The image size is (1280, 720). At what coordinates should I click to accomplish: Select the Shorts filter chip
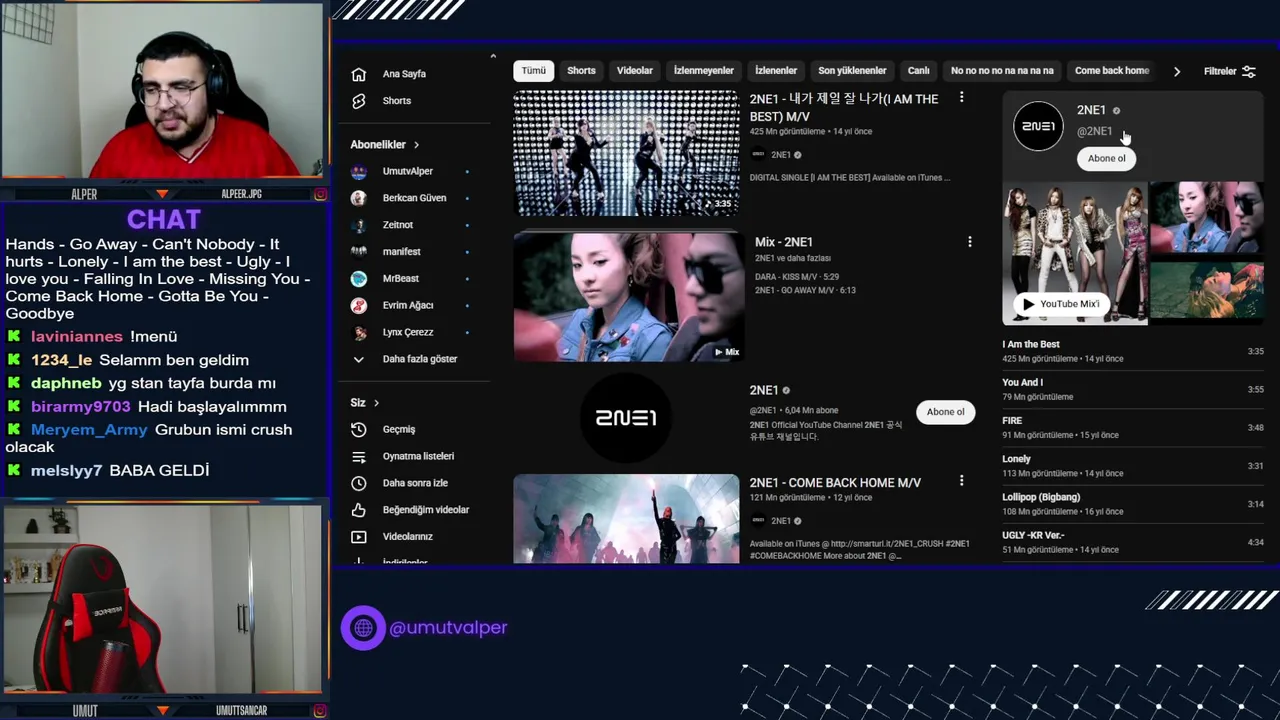pos(581,71)
